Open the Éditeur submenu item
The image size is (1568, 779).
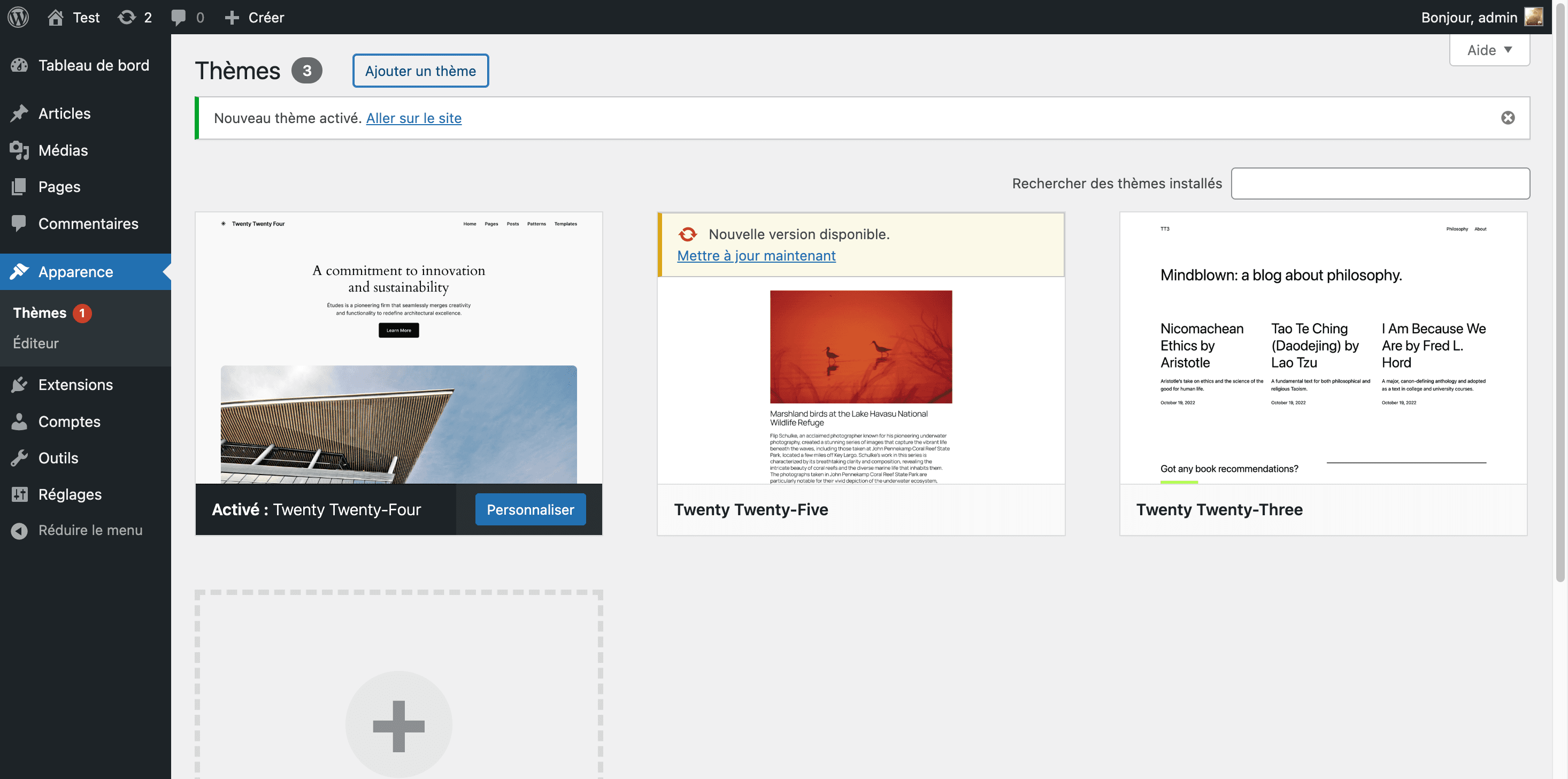36,343
